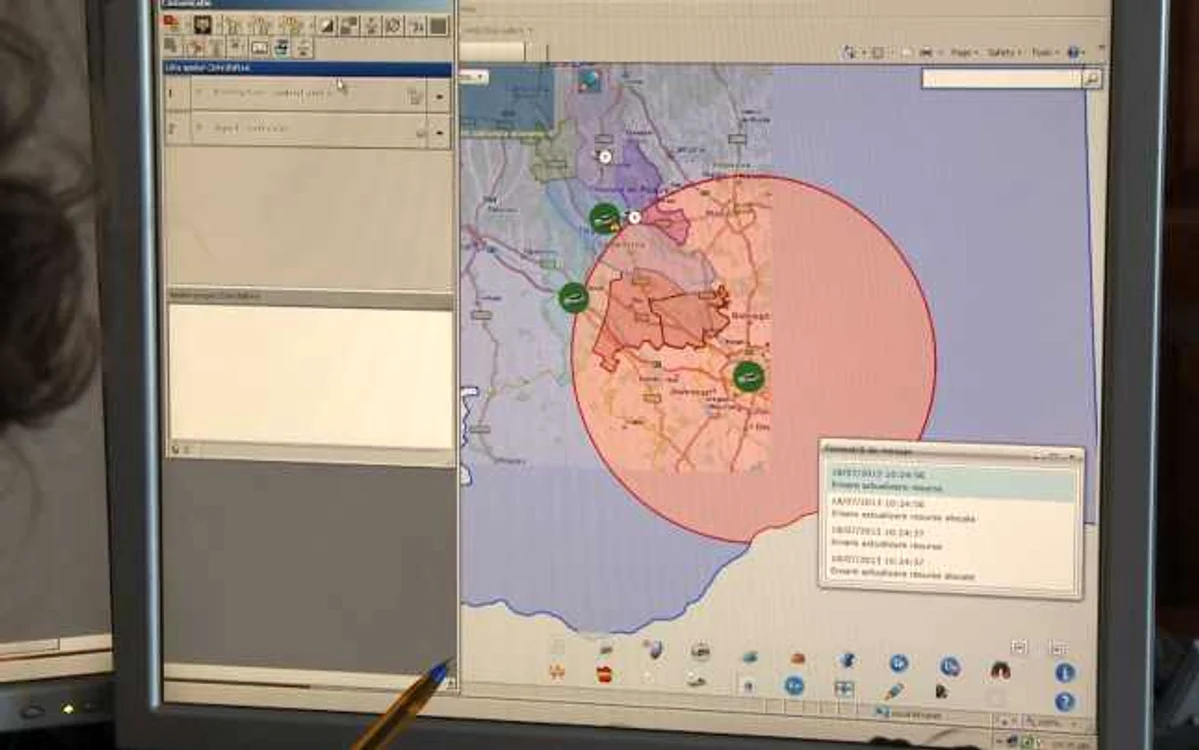Expand the dropdown arrow on list row 1
The width and height of the screenshot is (1199, 750).
pyautogui.click(x=440, y=96)
